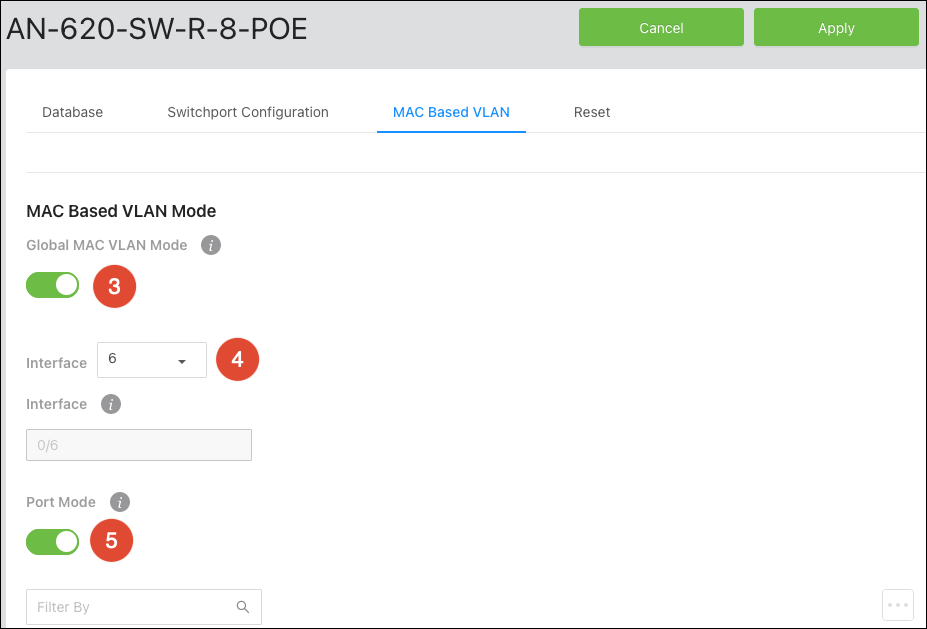Image resolution: width=927 pixels, height=629 pixels.
Task: Switch to Switchport Configuration tab
Action: [248, 112]
